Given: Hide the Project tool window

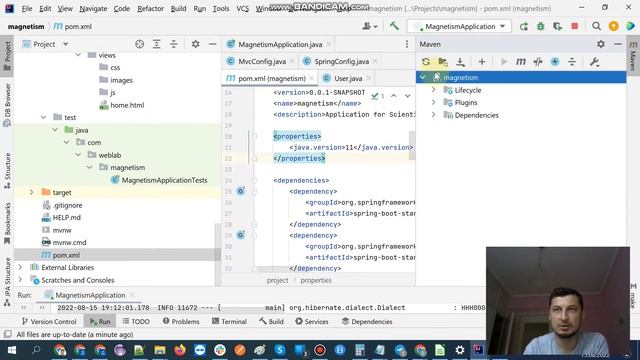Looking at the screenshot, I should coord(213,44).
